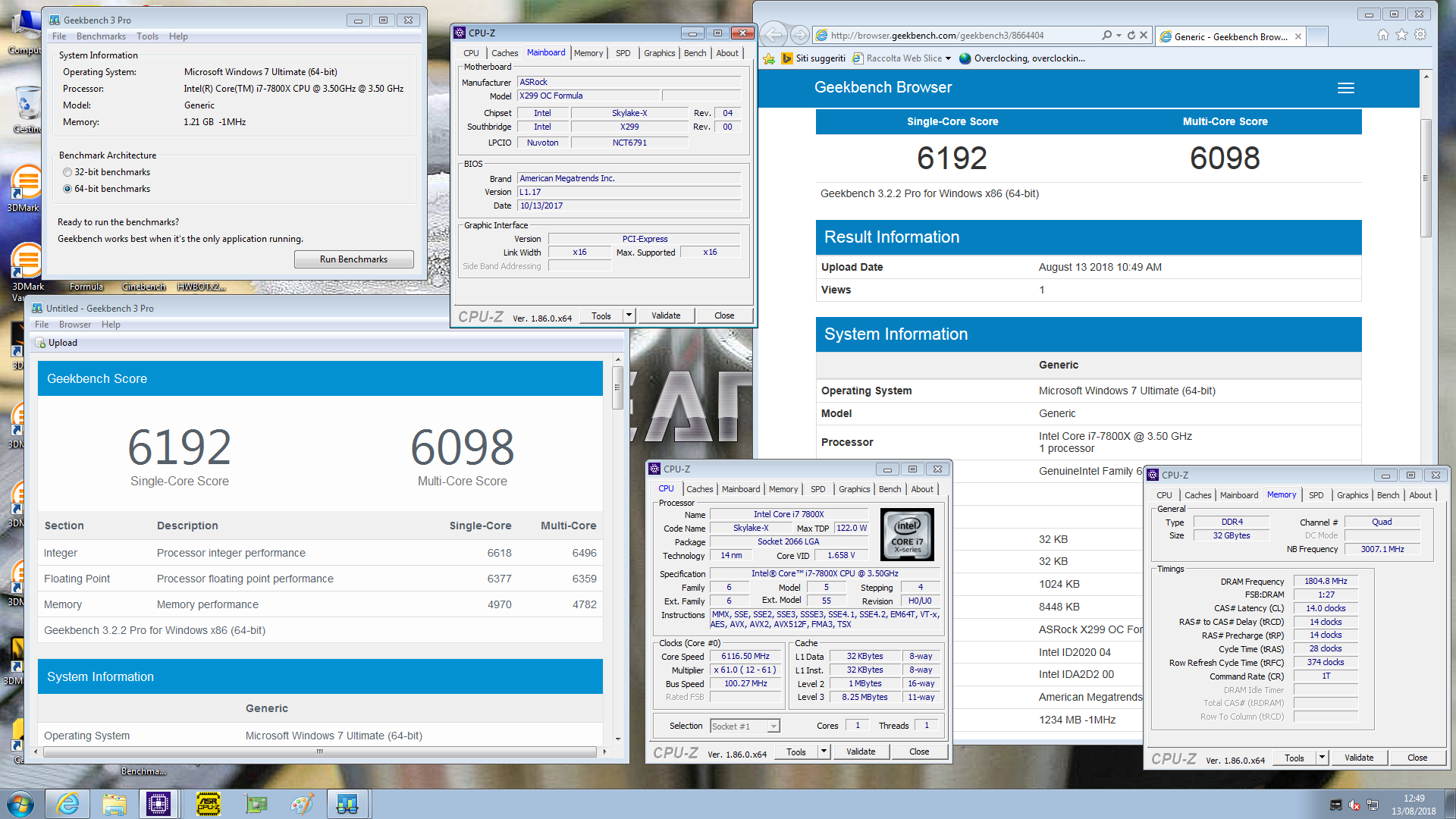Click the 6192 Single-Core Score in IE page
Image resolution: width=1456 pixels, height=819 pixels.
952,158
